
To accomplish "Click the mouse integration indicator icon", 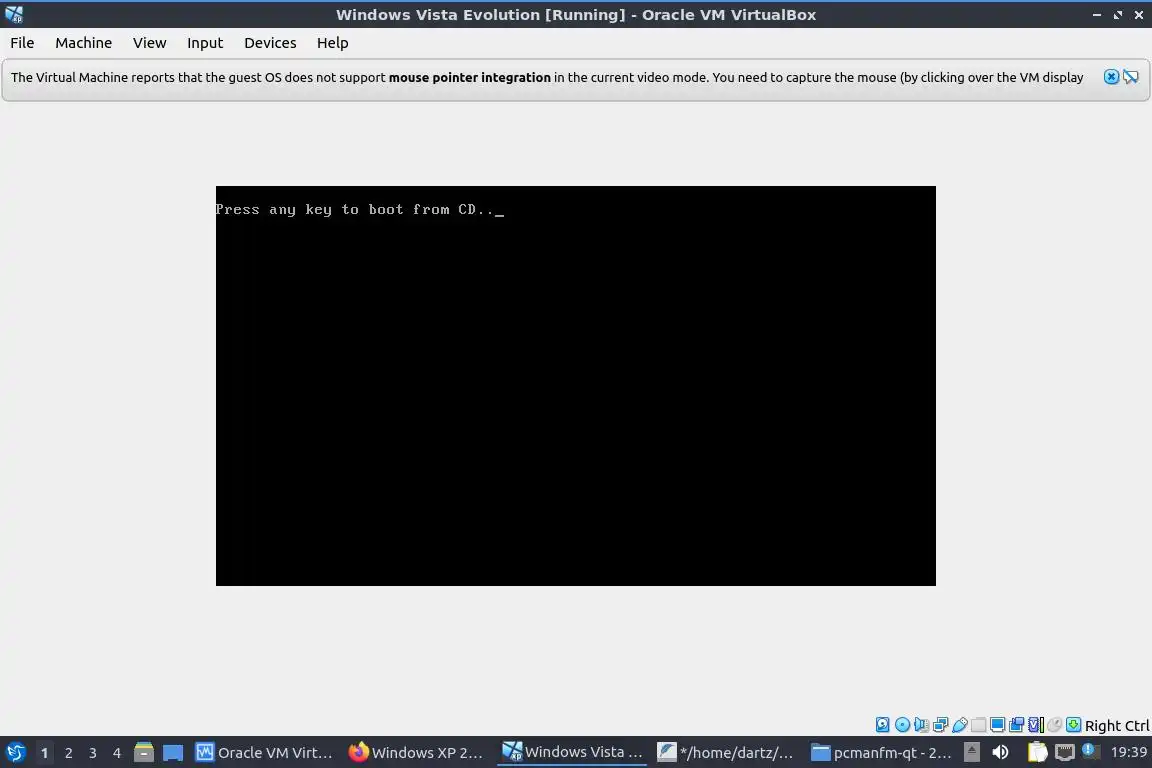I will [1054, 725].
